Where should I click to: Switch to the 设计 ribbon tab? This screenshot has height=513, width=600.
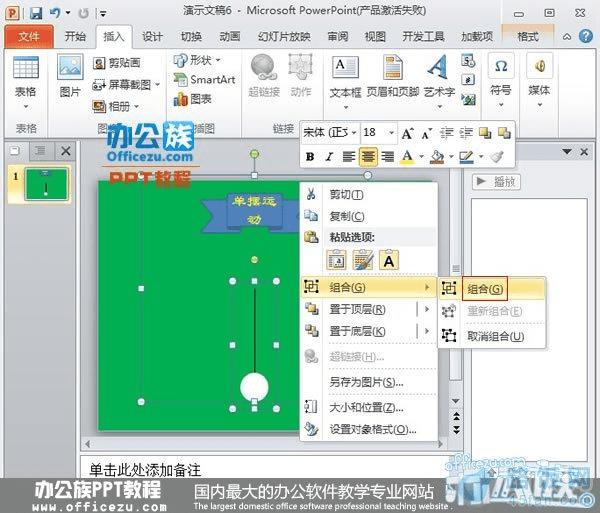(152, 37)
